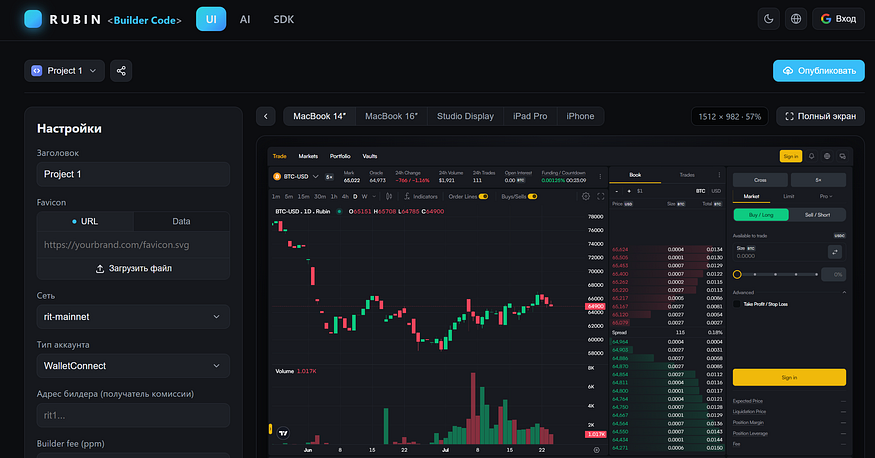Open the language globe icon in the header

click(796, 19)
